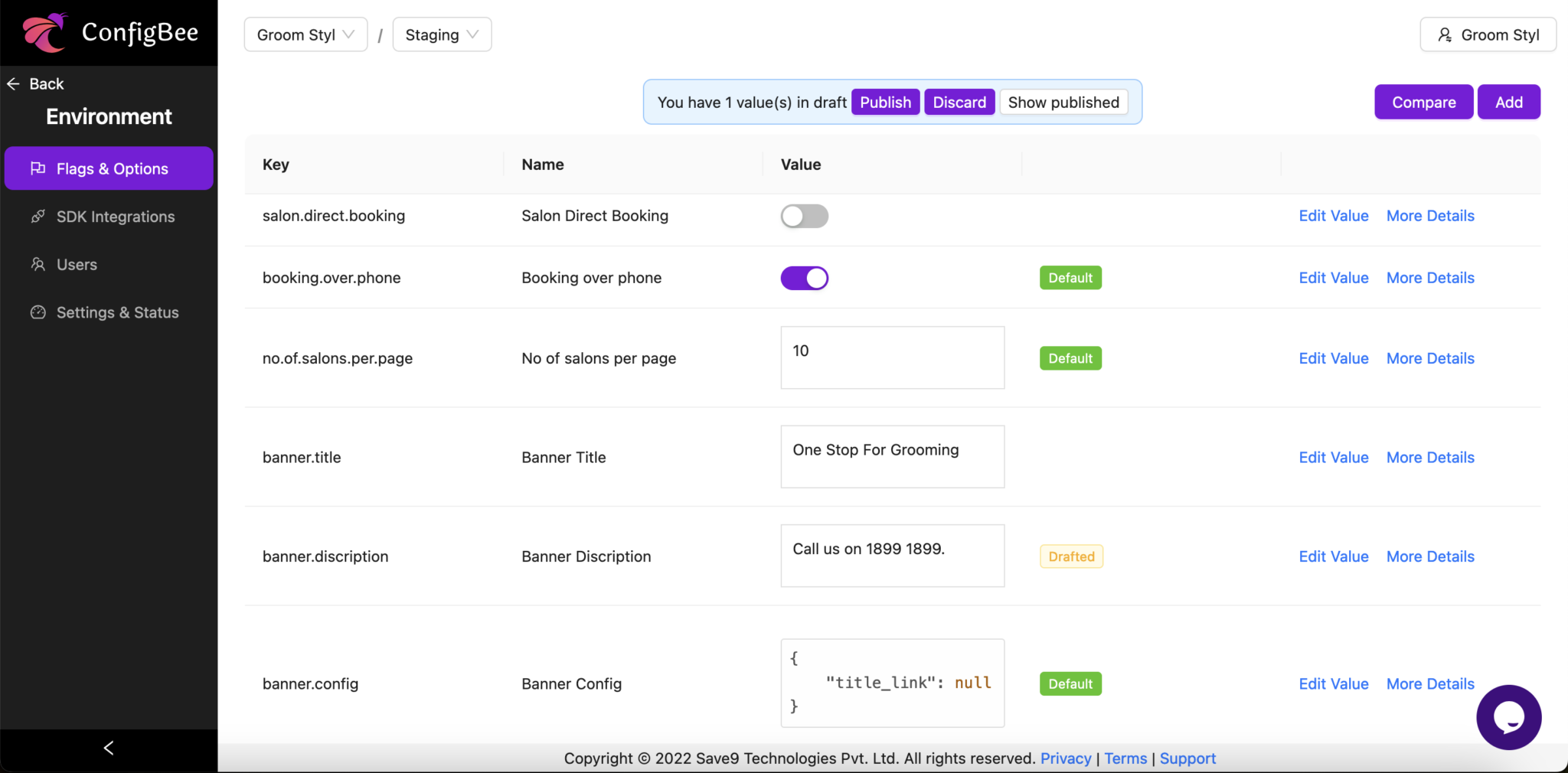Image resolution: width=1568 pixels, height=773 pixels.
Task: Click the user icon next to Groom Styl
Action: (1445, 34)
